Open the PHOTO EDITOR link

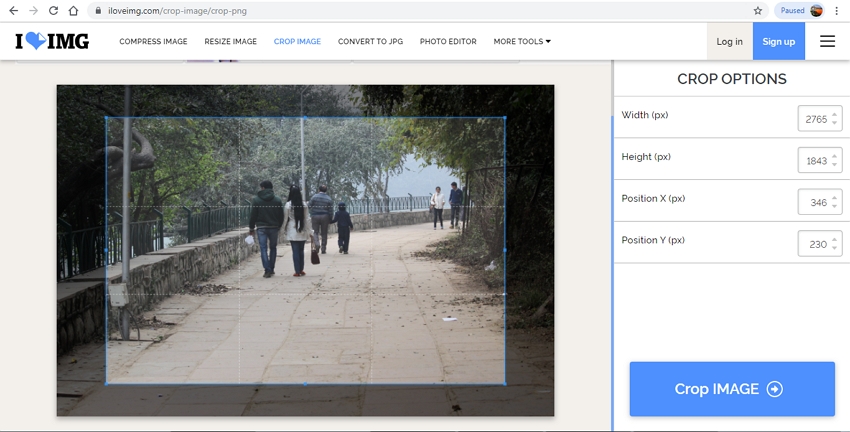coord(447,41)
